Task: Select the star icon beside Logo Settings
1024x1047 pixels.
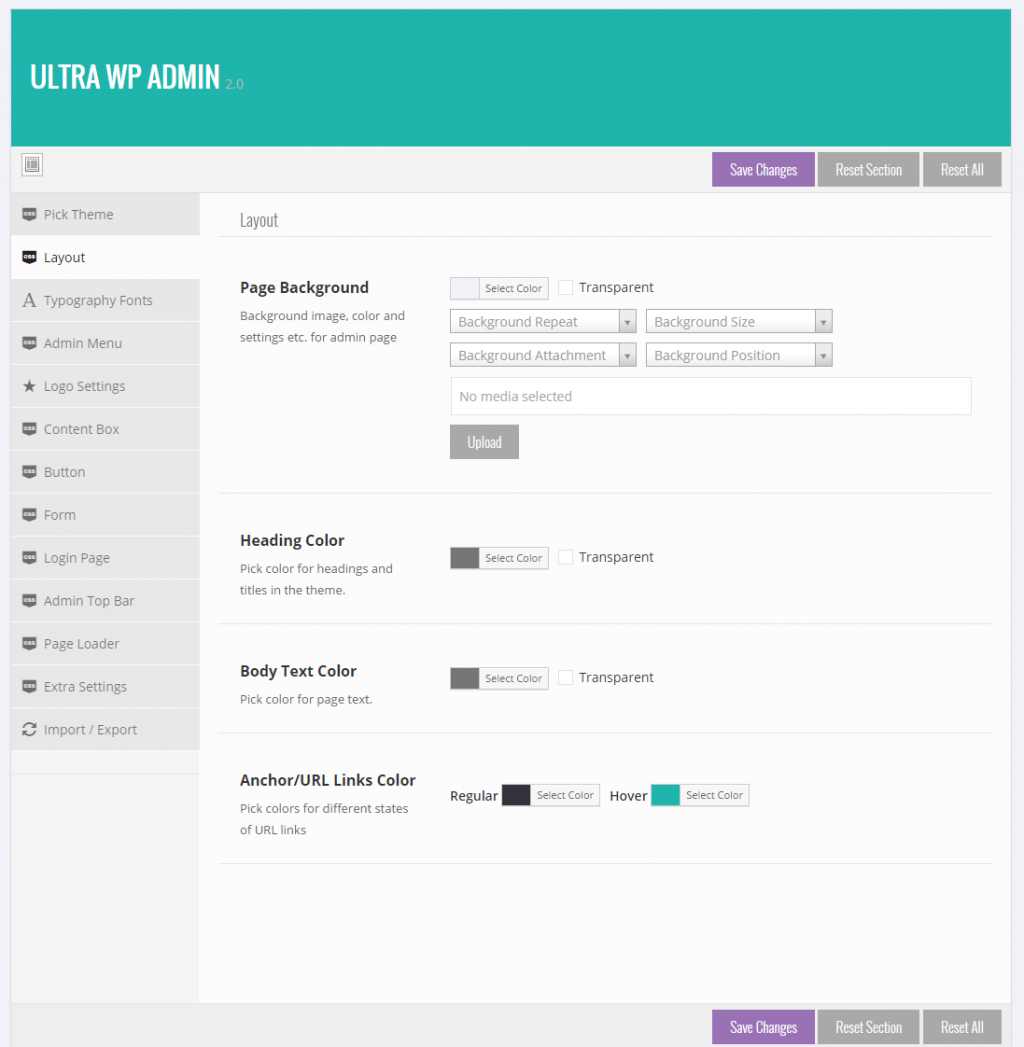Action: (x=27, y=386)
